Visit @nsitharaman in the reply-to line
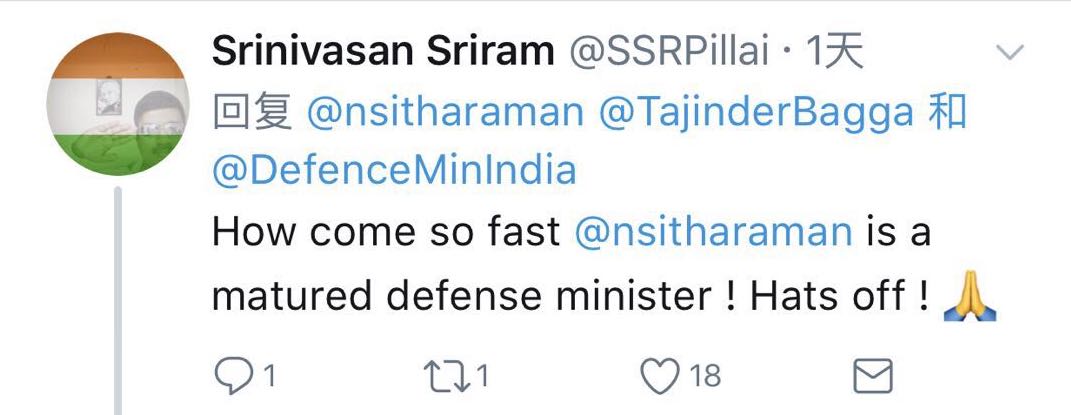 tap(445, 113)
